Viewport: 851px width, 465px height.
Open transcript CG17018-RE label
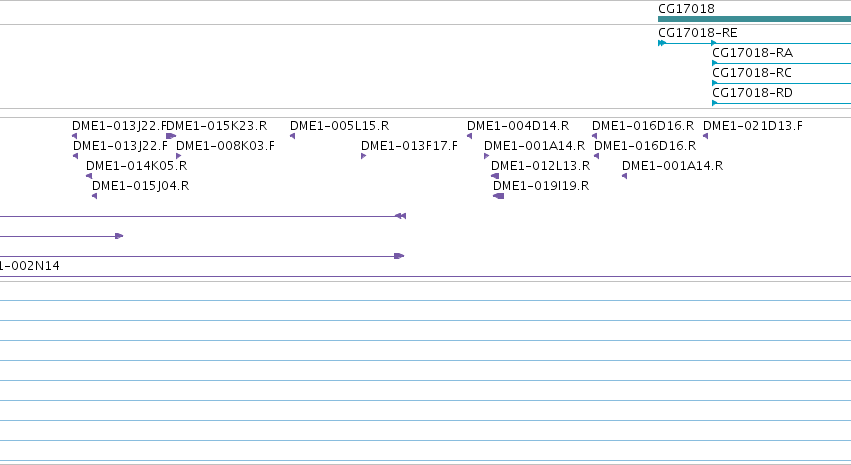pos(697,33)
